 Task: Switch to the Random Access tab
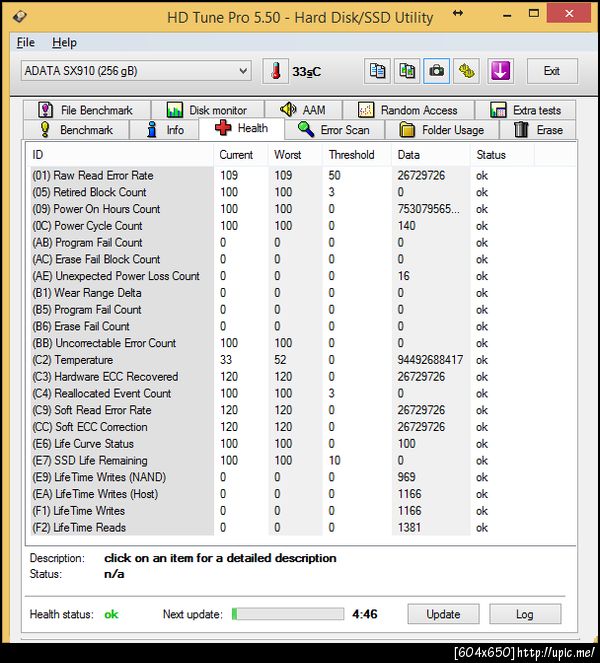coord(409,110)
